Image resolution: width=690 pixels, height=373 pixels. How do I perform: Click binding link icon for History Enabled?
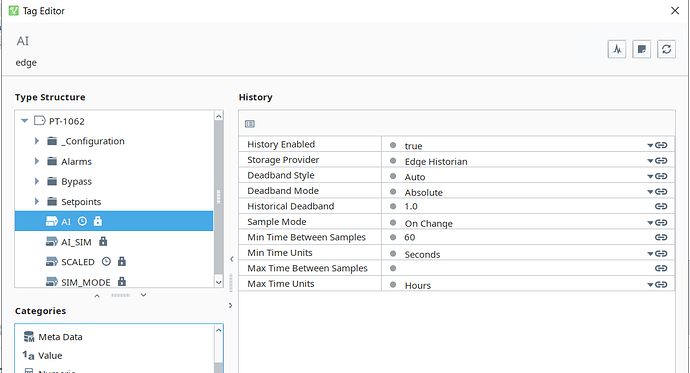tap(661, 145)
